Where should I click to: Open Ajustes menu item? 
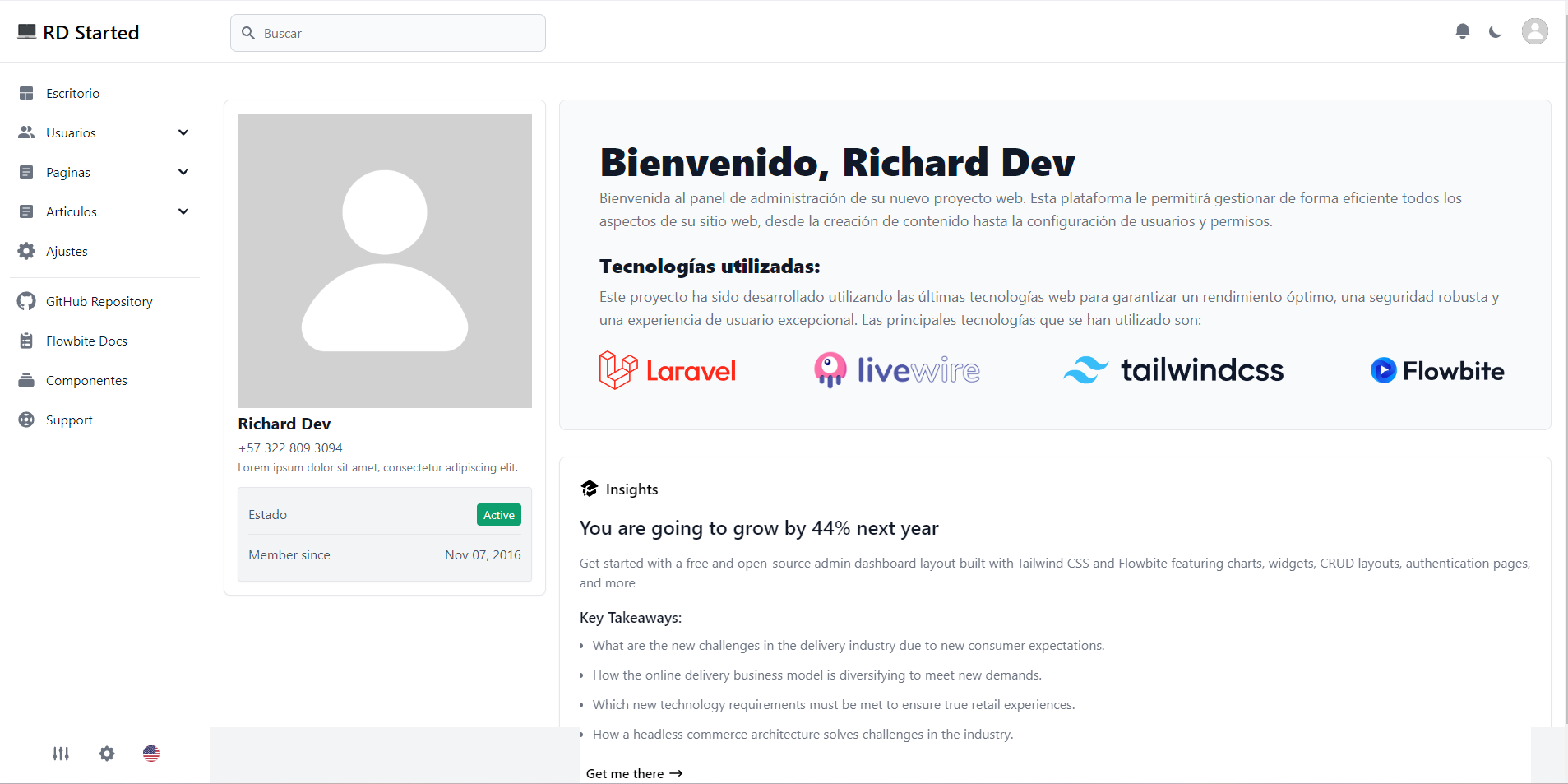point(105,251)
